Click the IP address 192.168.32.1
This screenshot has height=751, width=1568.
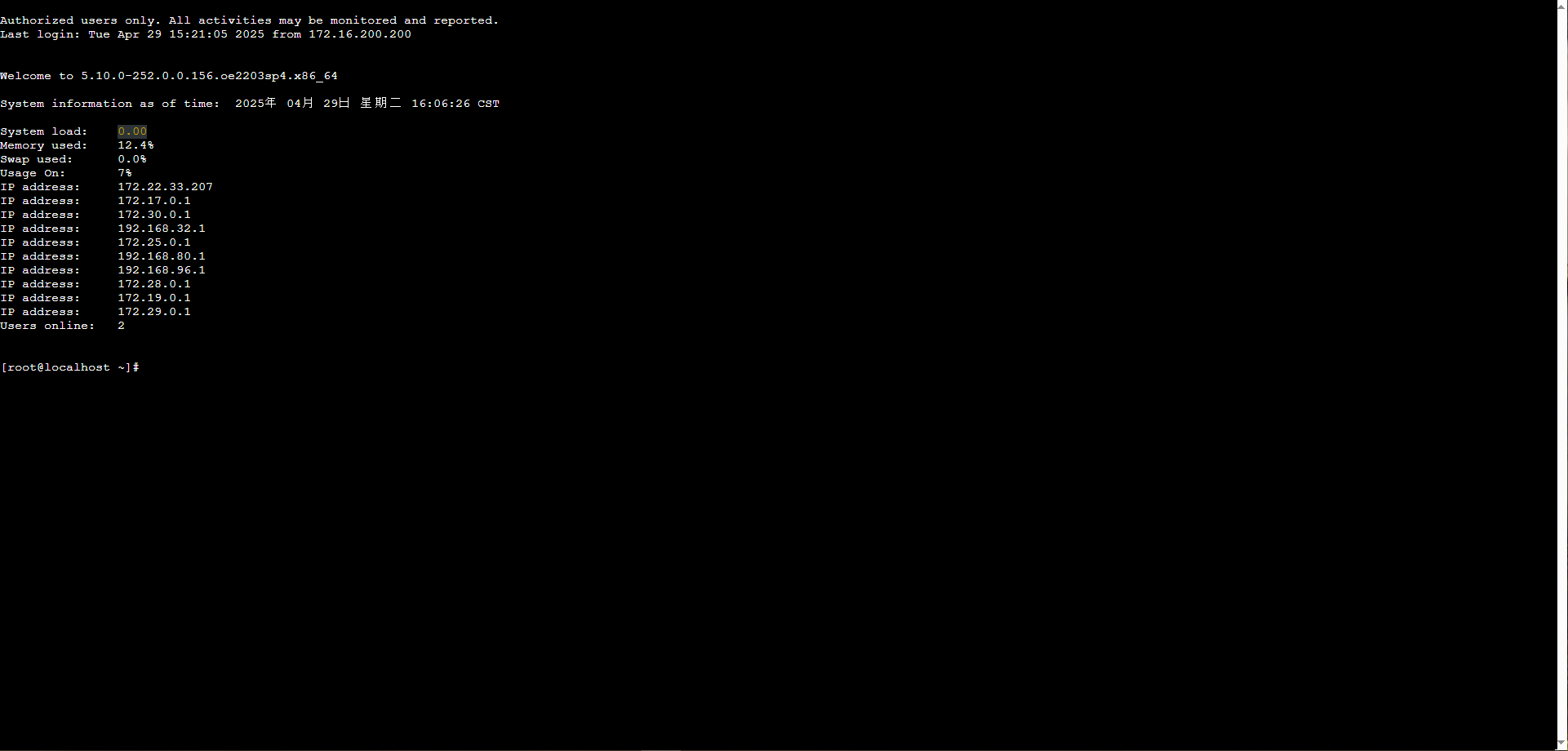[161, 228]
